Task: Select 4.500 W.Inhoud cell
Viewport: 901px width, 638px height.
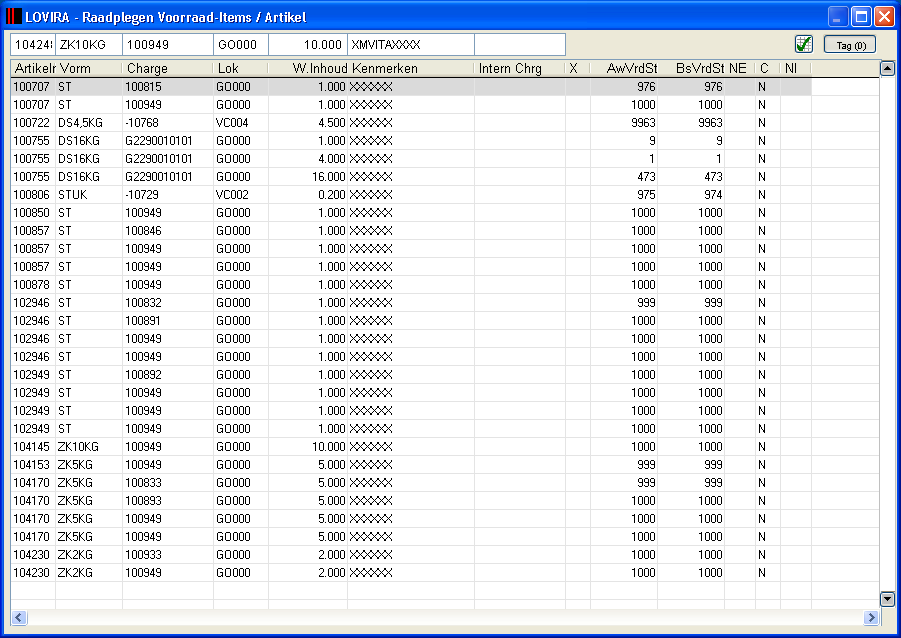Action: (308, 122)
